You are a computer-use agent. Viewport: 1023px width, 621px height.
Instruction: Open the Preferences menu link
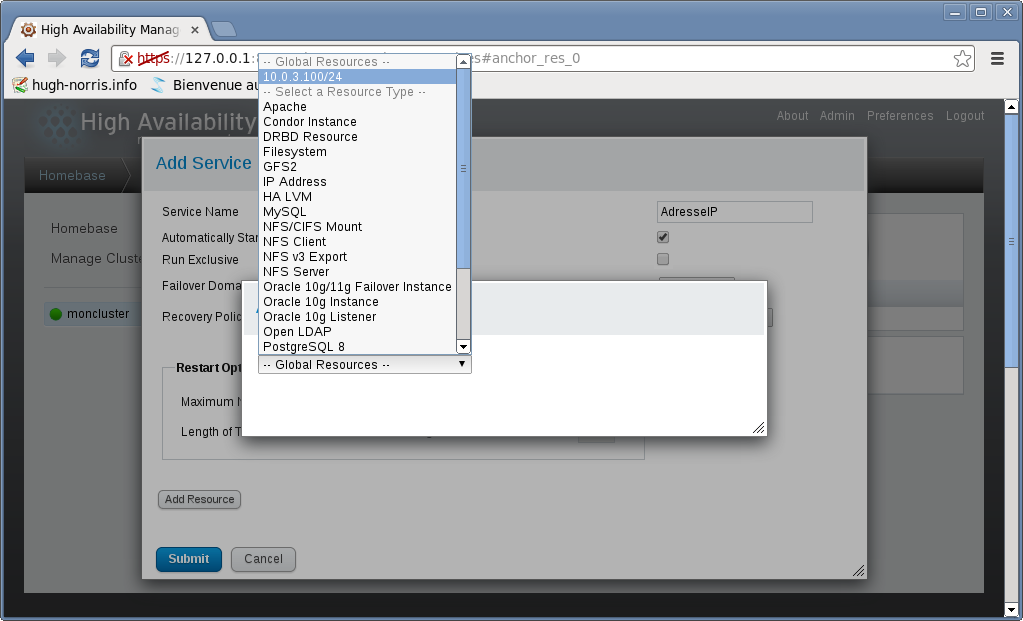tap(900, 116)
